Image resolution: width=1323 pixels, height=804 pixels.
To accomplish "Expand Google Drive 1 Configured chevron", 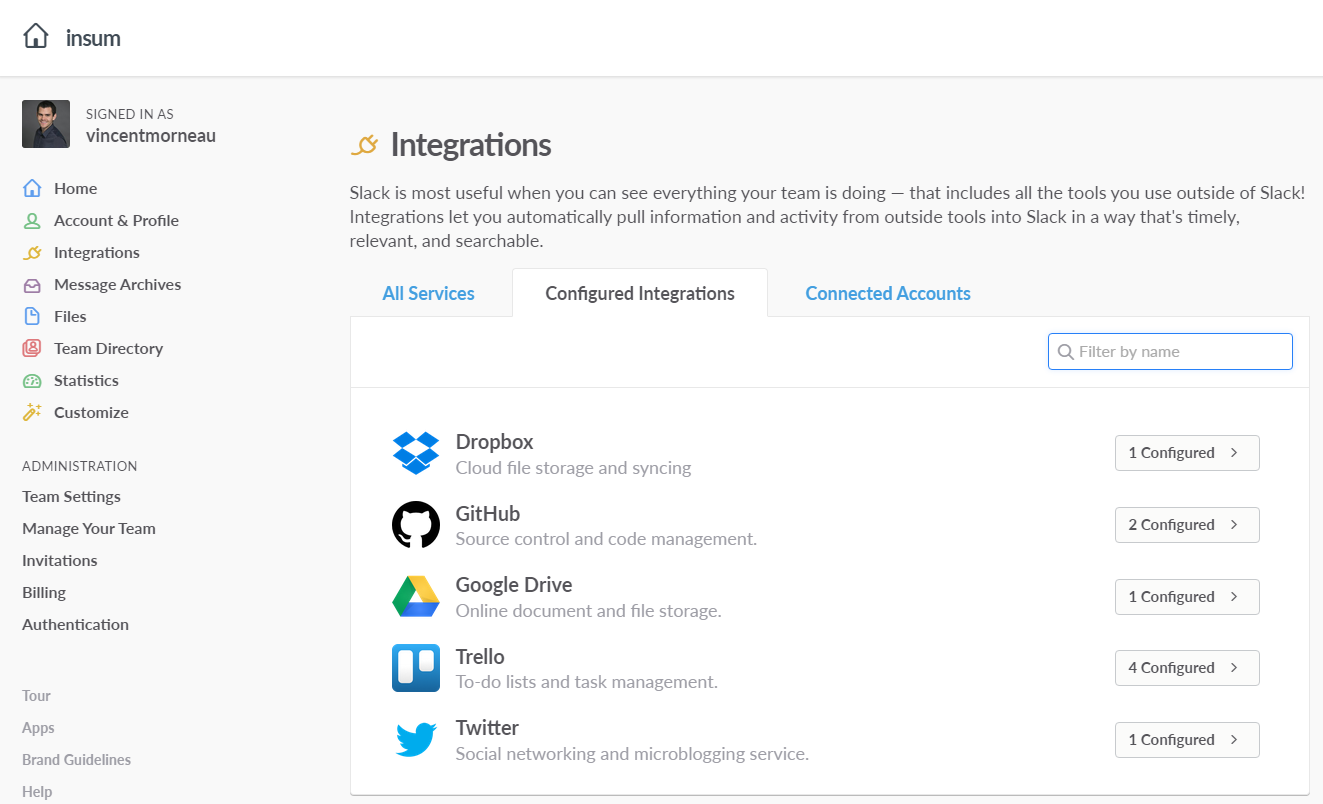I will pos(1234,597).
